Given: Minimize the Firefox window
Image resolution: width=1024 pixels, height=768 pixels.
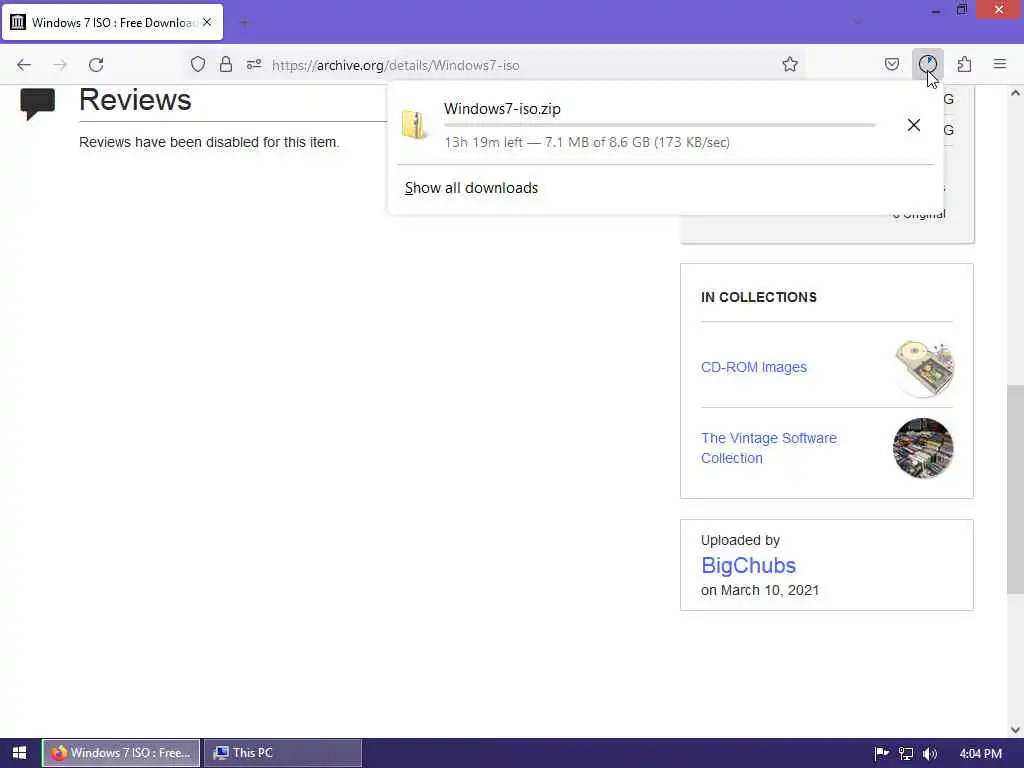Looking at the screenshot, I should click(x=936, y=10).
